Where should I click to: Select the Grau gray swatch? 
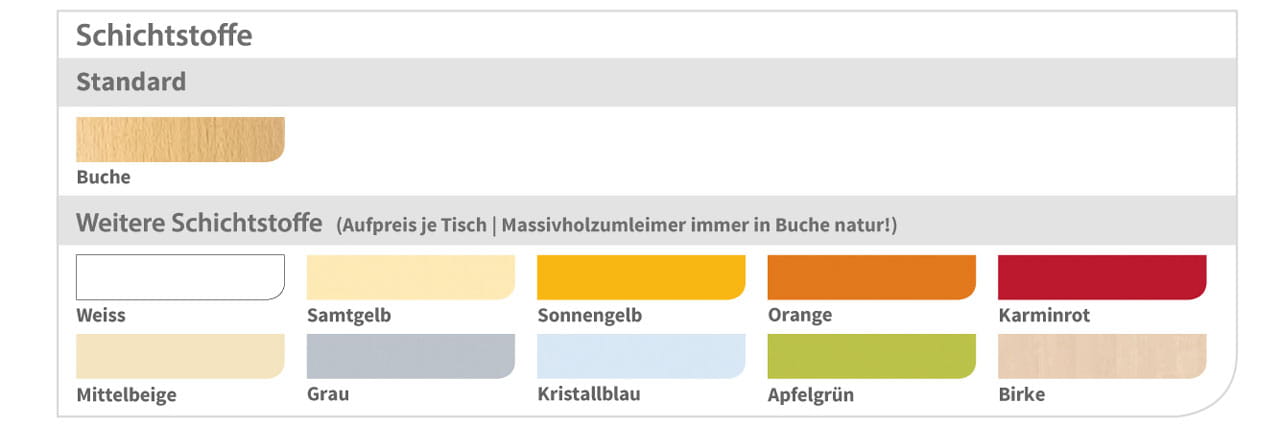tap(411, 356)
